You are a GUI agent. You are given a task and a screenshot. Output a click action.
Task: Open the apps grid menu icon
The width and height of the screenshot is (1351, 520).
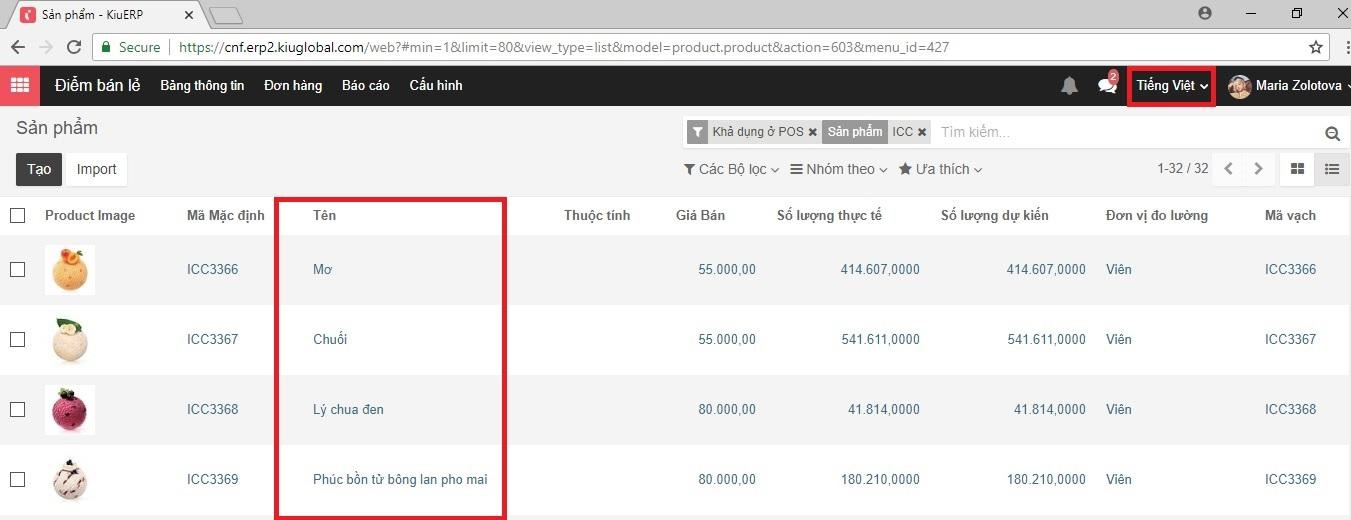click(20, 85)
